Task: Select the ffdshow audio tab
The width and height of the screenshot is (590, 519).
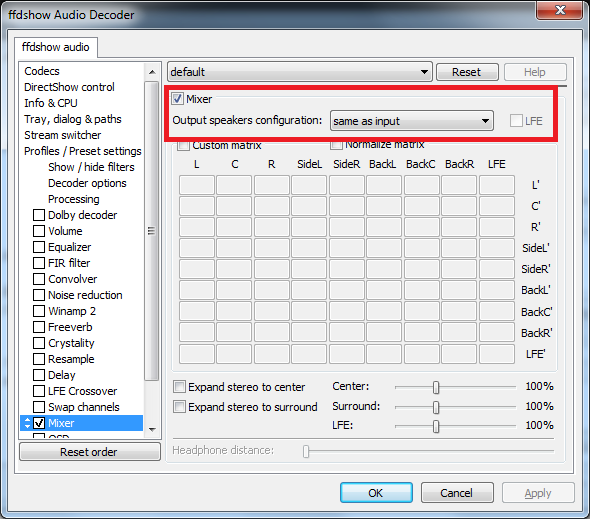Action: tap(56, 47)
